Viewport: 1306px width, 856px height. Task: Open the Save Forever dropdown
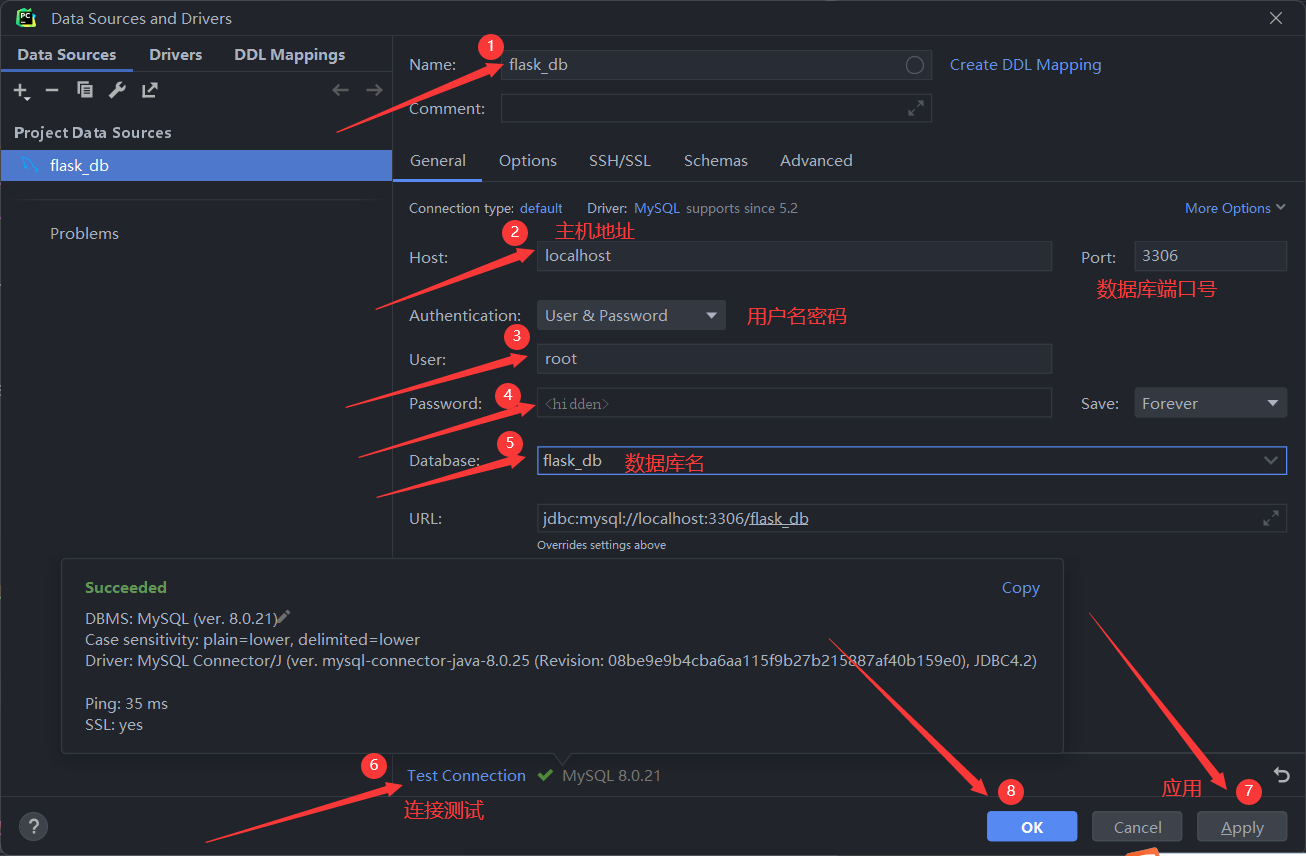(x=1210, y=404)
